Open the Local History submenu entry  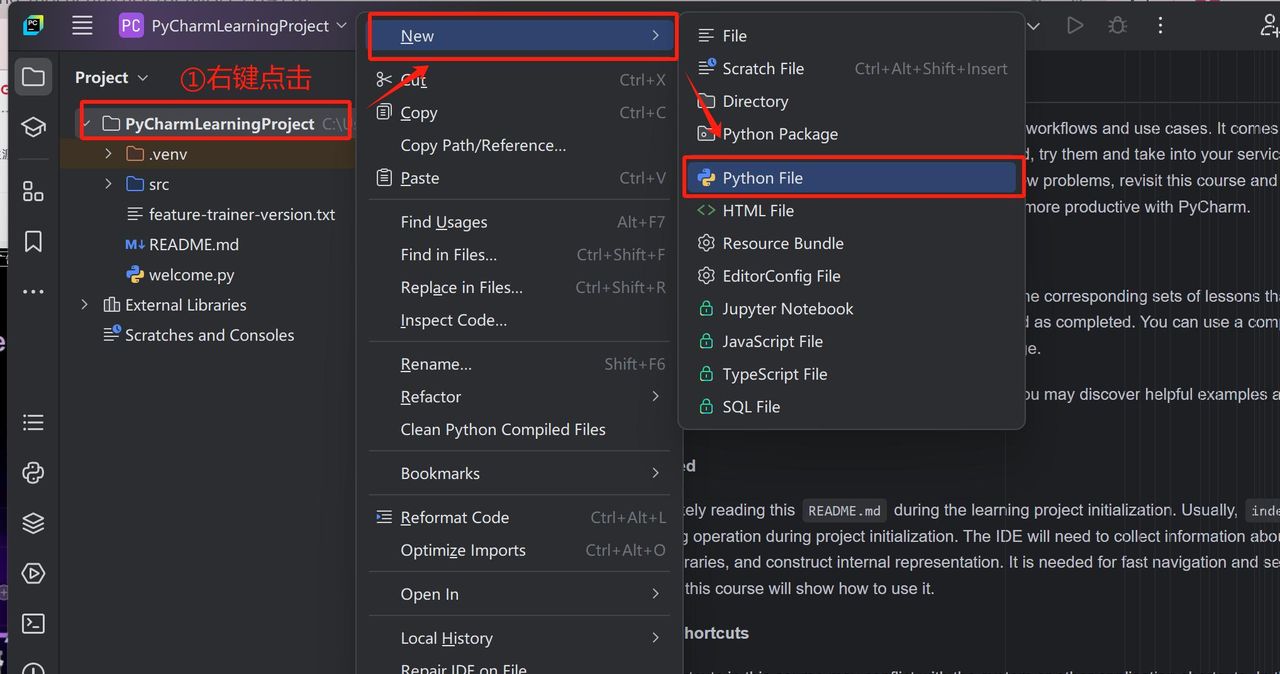coord(446,638)
